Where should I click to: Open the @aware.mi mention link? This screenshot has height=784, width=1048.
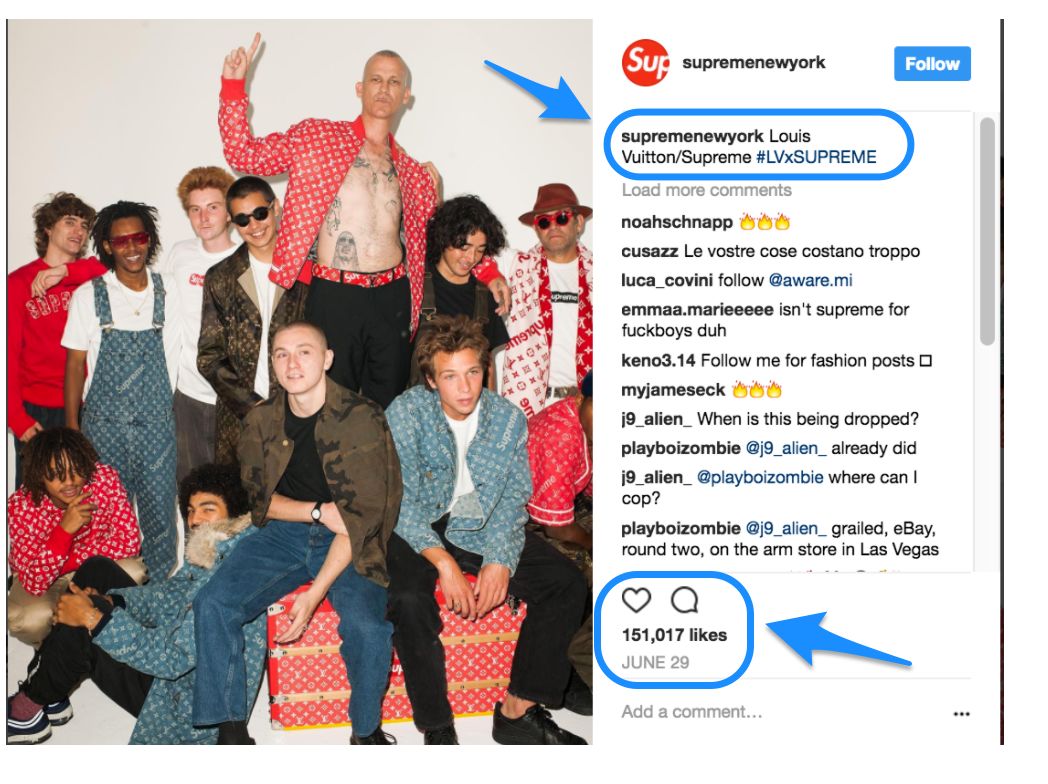(x=810, y=280)
